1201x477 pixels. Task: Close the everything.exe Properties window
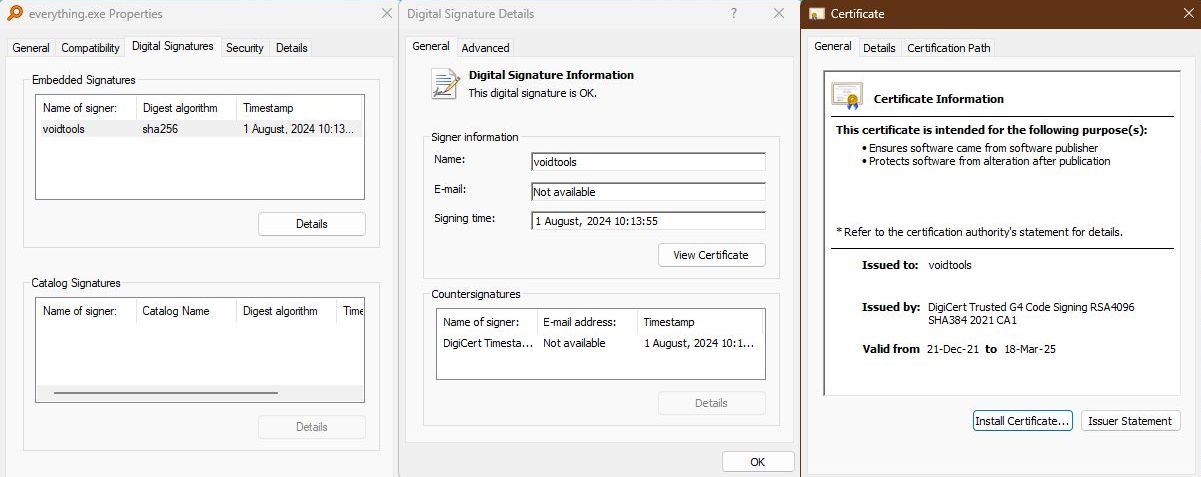coord(387,14)
